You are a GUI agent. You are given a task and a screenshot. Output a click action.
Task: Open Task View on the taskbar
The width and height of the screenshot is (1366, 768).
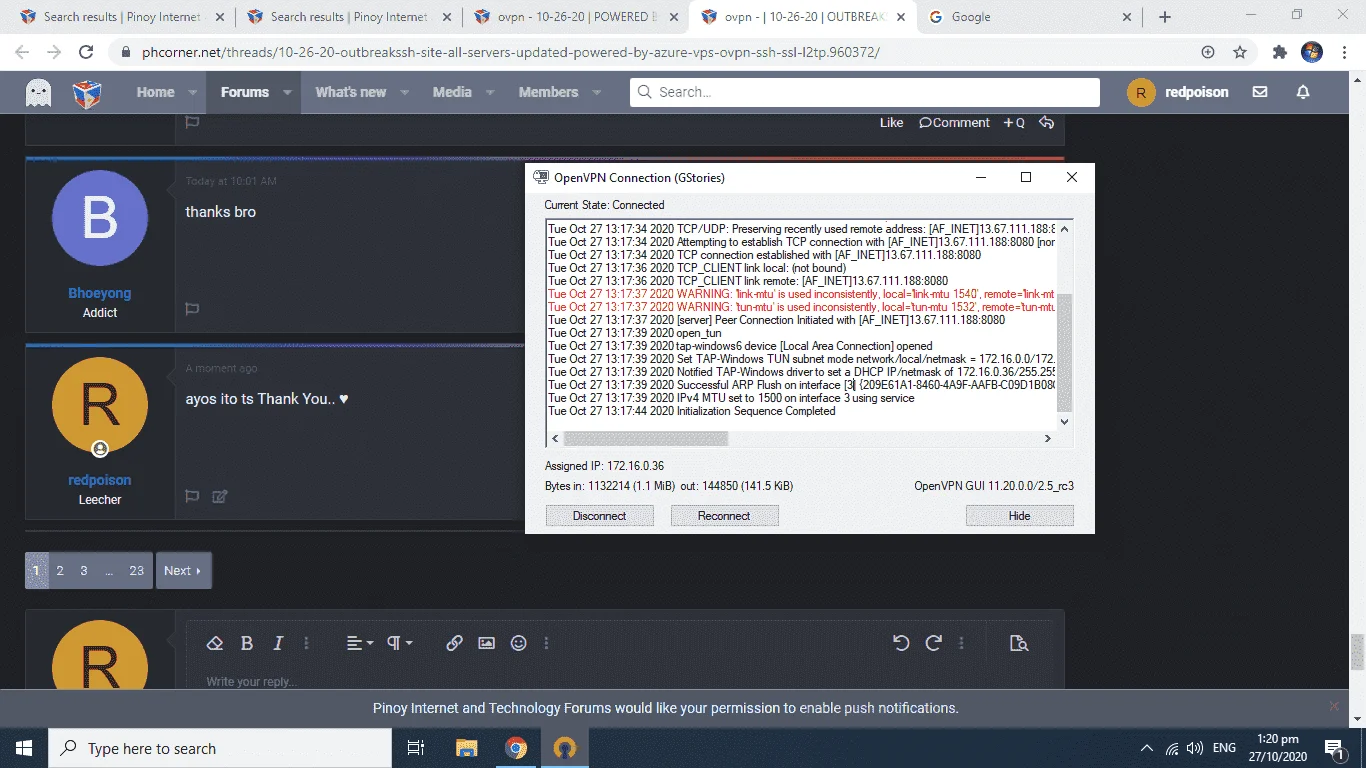click(x=416, y=748)
